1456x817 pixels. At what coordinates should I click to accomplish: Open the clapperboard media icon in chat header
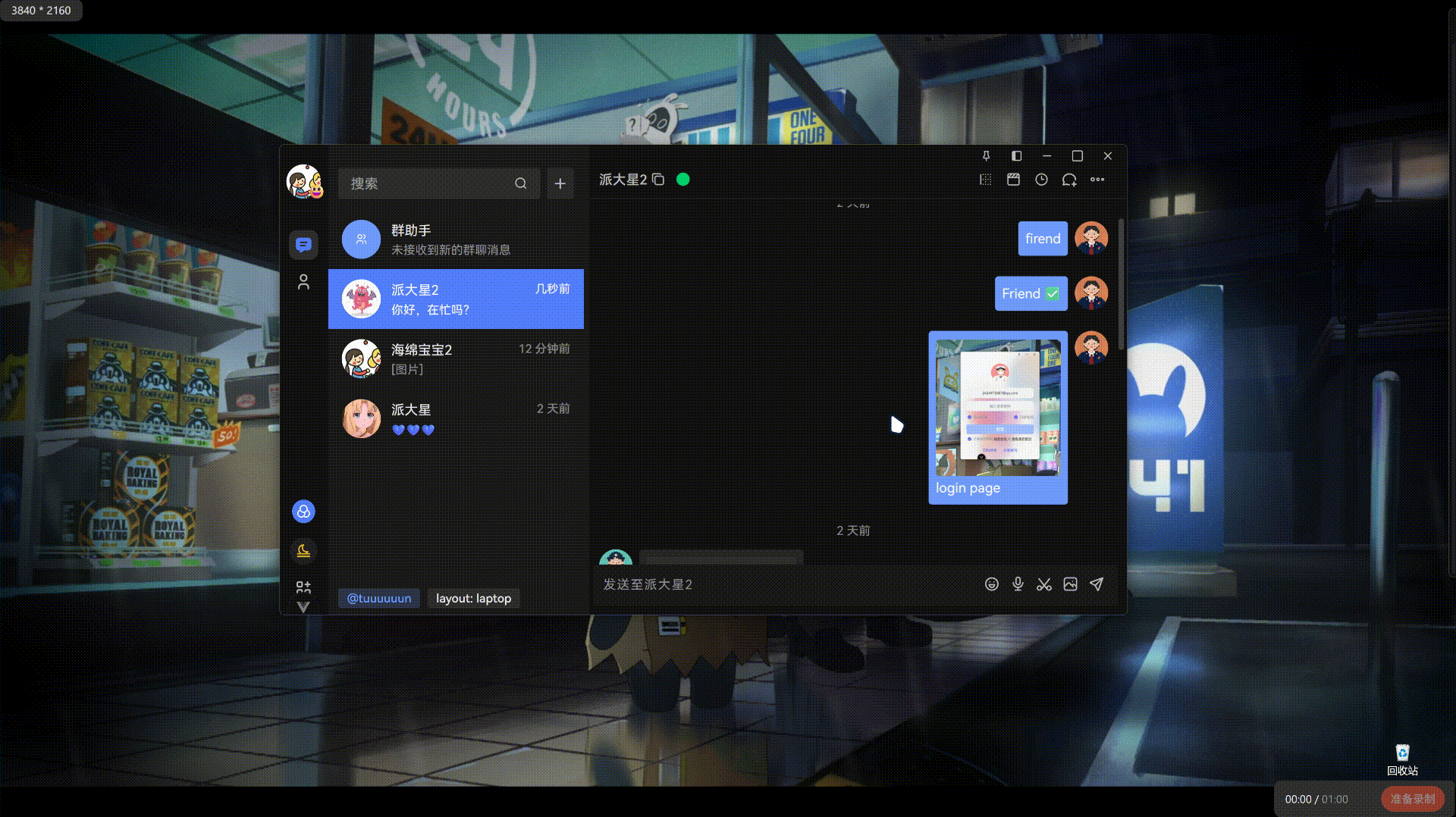[1013, 180]
